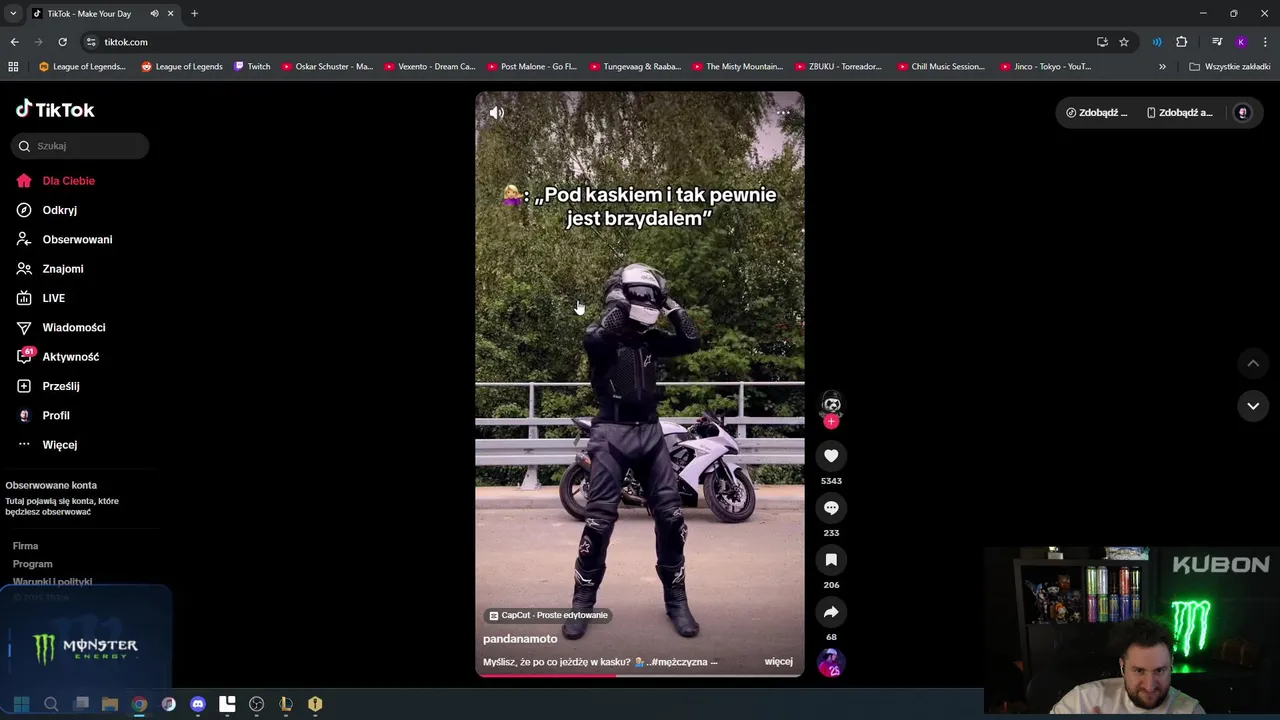Open File Explorer from taskbar
Image resolution: width=1280 pixels, height=720 pixels.
(110, 704)
